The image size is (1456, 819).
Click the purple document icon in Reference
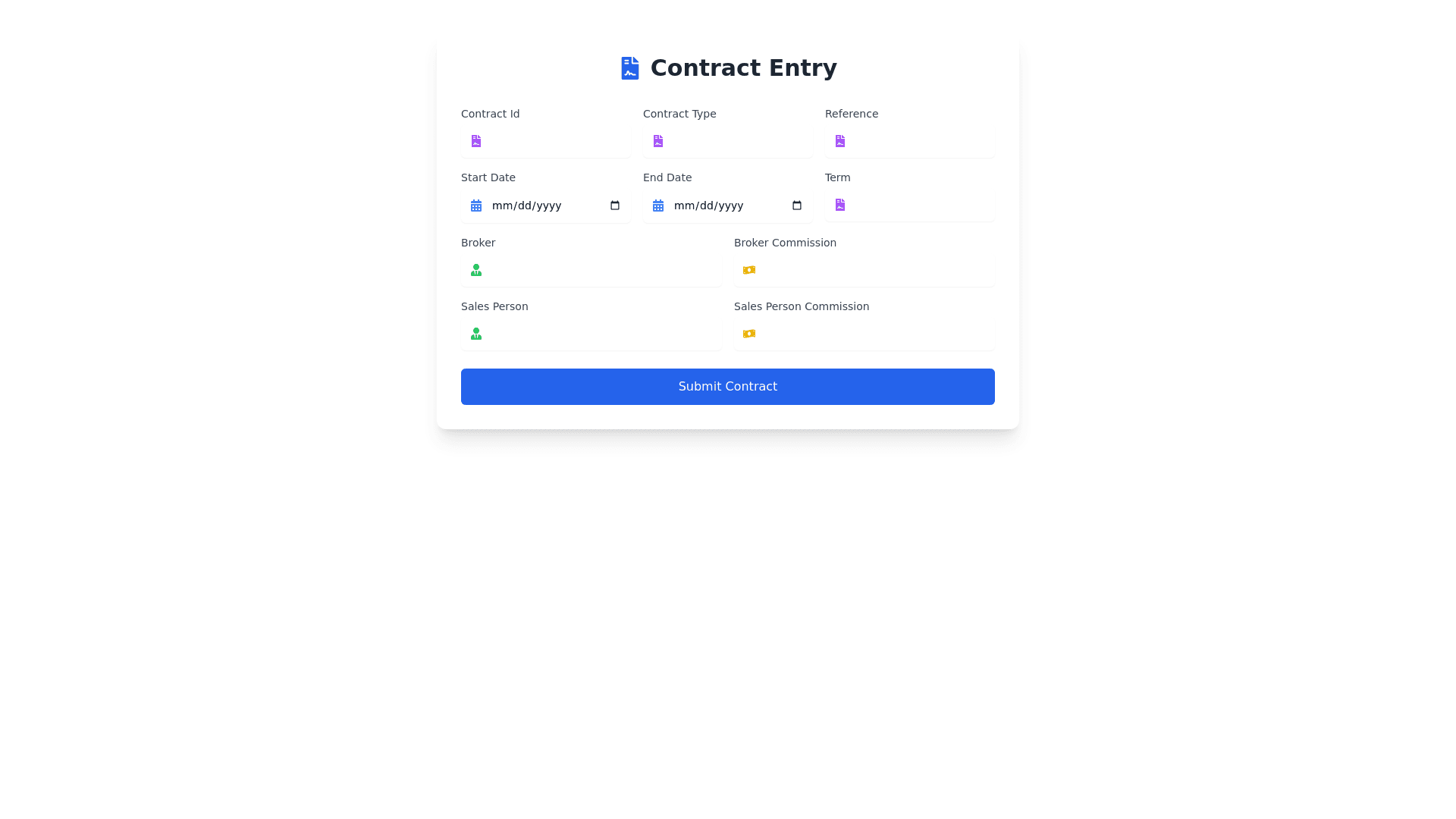pyautogui.click(x=839, y=141)
